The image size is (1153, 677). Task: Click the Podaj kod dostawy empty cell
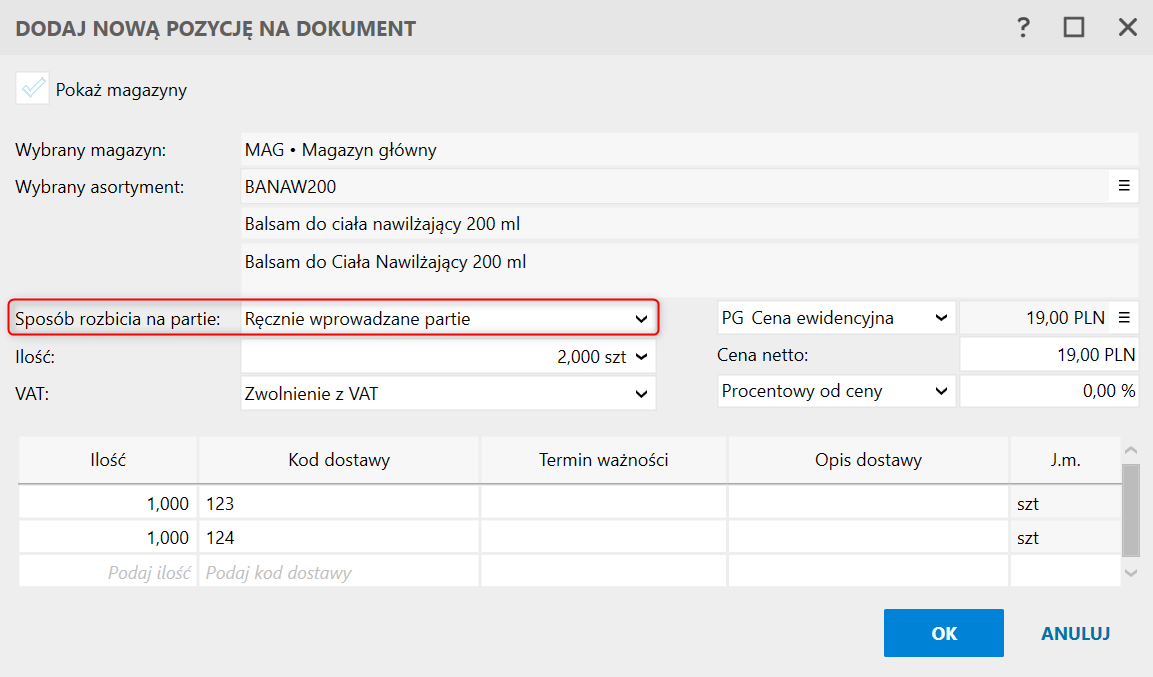(x=339, y=573)
